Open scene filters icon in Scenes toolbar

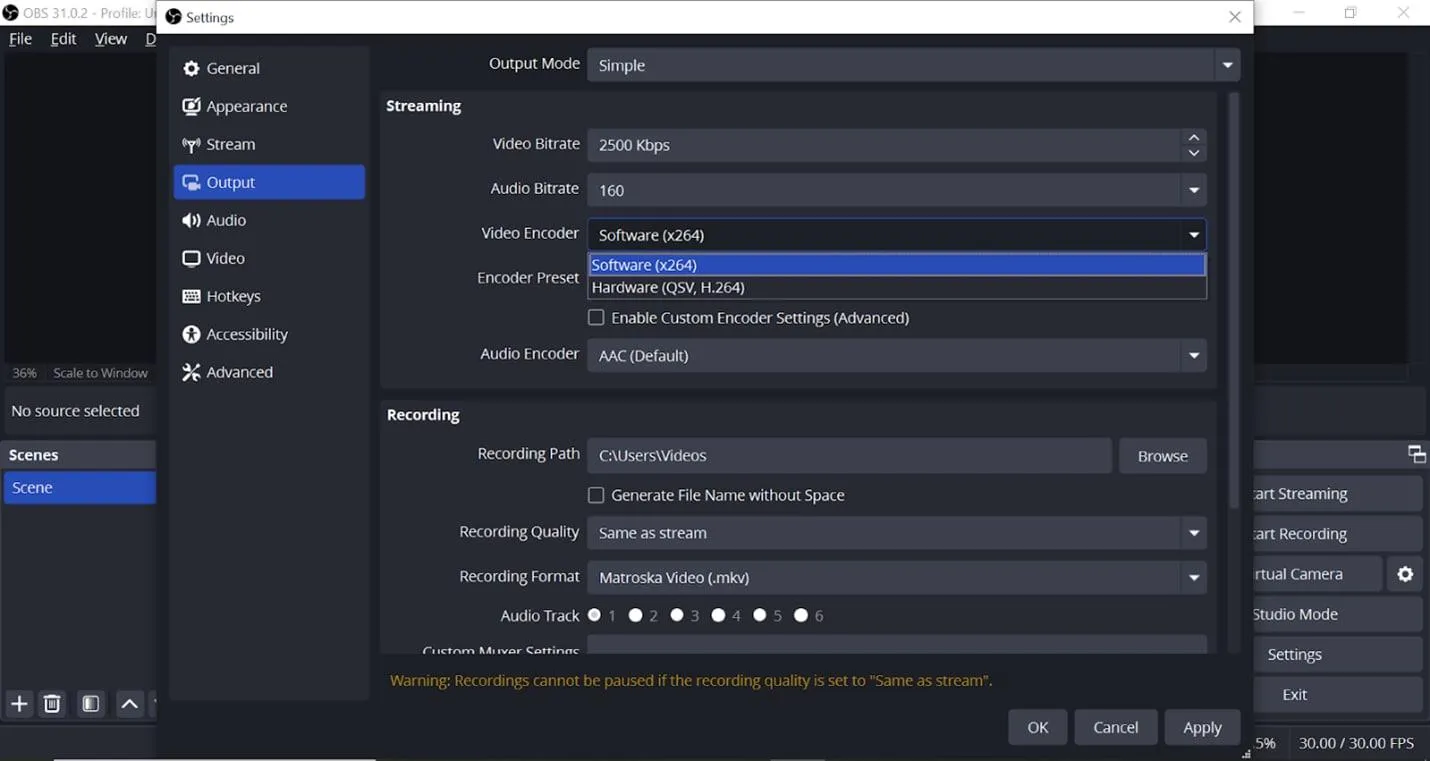point(90,704)
